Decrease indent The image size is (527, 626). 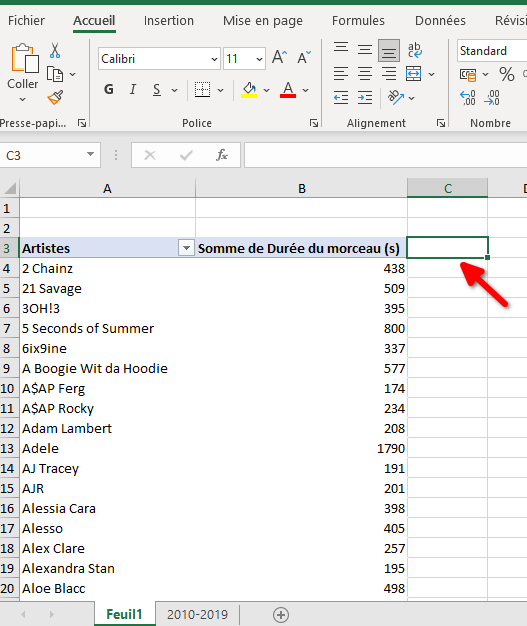click(x=341, y=97)
